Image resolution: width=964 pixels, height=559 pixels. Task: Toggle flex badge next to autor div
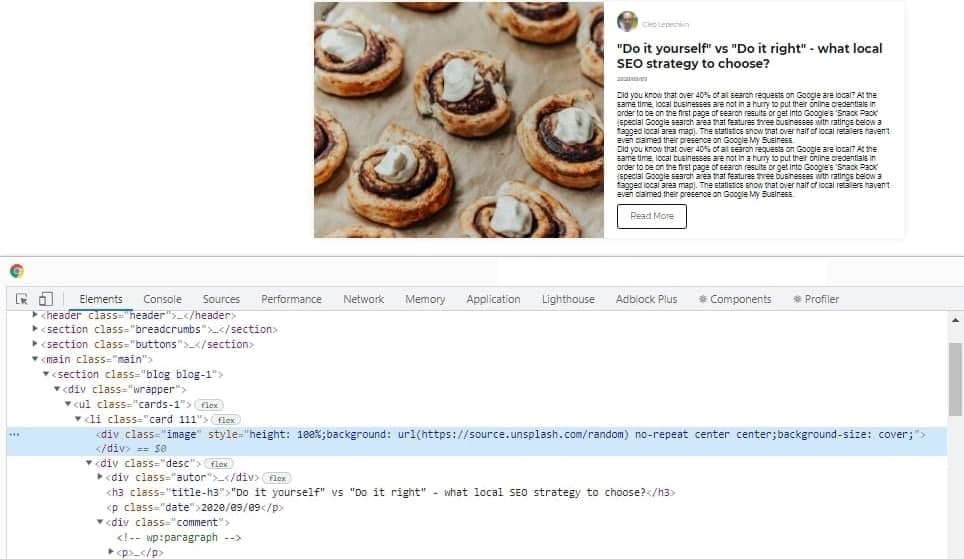[277, 478]
